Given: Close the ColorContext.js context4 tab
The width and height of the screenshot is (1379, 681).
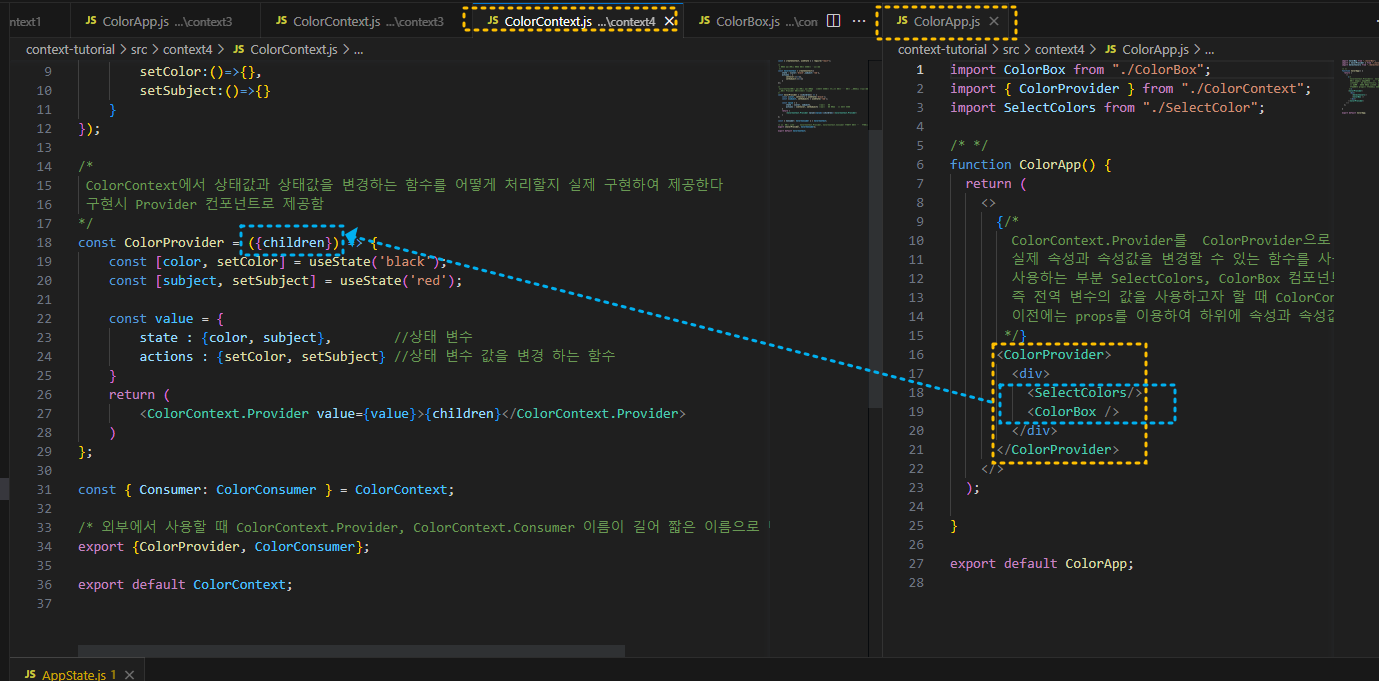Looking at the screenshot, I should pyautogui.click(x=669, y=21).
